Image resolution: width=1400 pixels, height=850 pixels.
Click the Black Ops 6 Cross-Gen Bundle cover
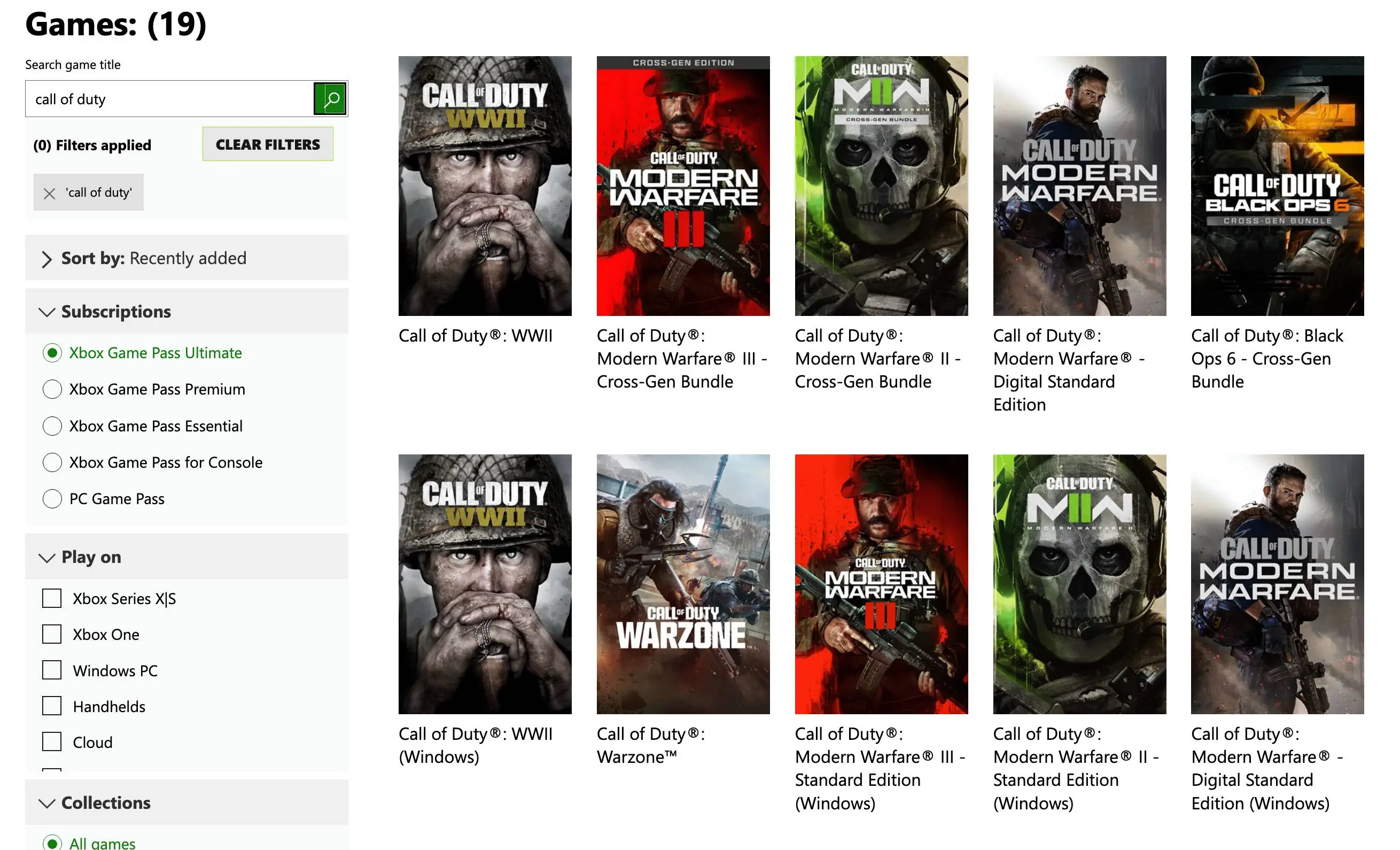click(x=1277, y=185)
